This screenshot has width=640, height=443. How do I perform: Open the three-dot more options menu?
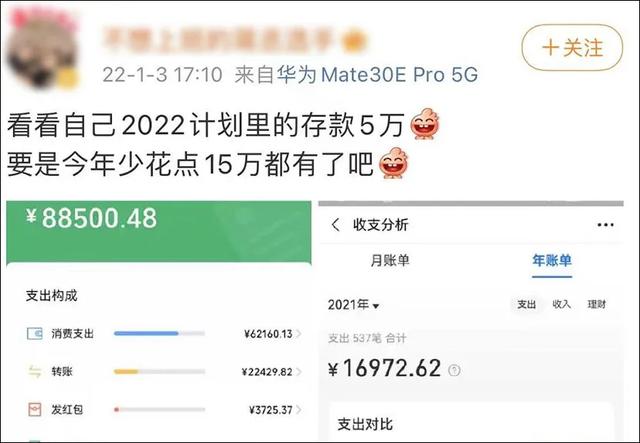tap(605, 225)
